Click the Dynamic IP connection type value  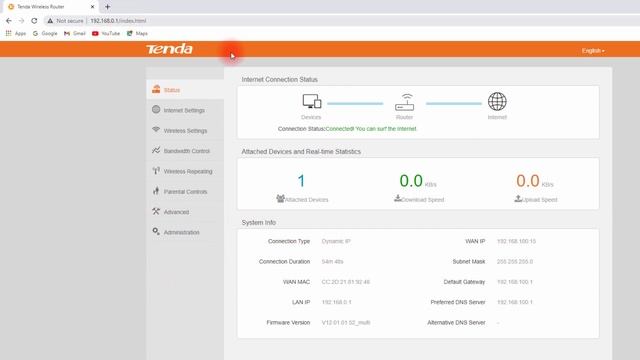pyautogui.click(x=336, y=241)
